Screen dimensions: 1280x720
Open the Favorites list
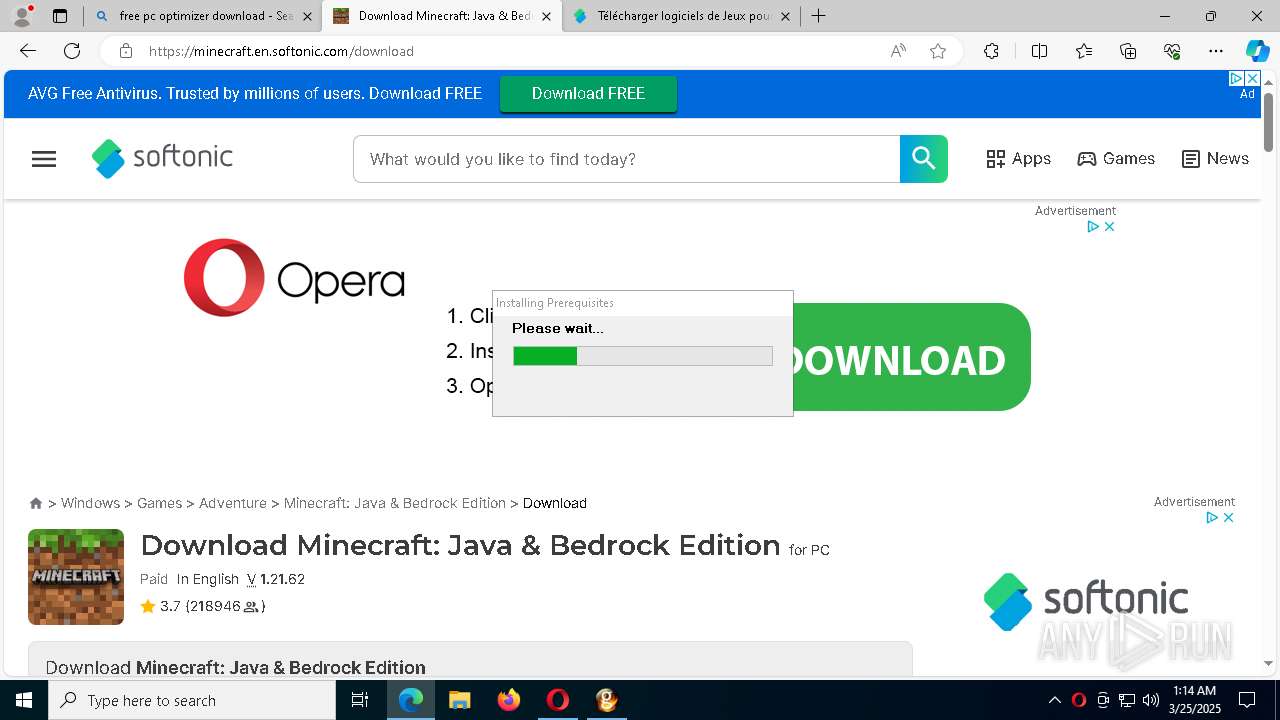[x=1084, y=51]
